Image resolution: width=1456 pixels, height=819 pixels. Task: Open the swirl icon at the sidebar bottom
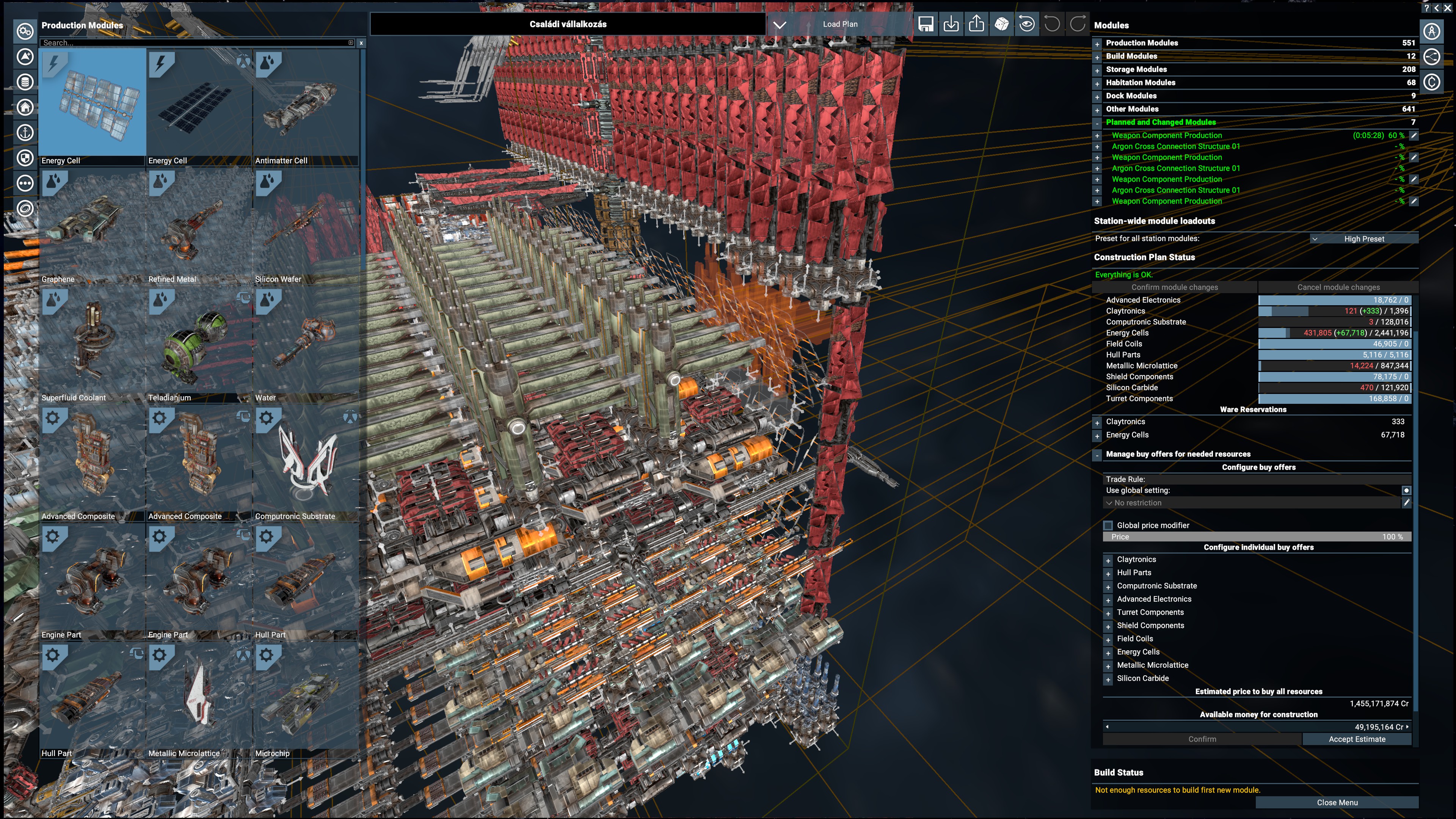coord(25,209)
